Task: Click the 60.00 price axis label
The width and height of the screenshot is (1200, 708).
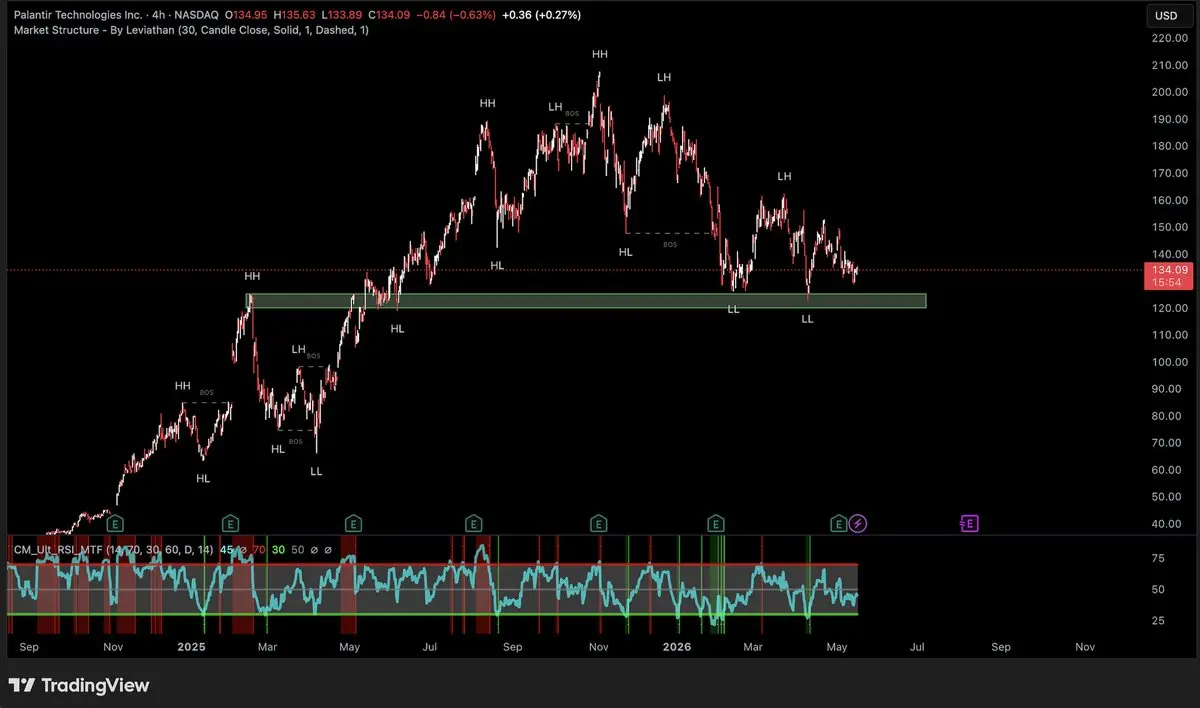Action: pos(1167,470)
